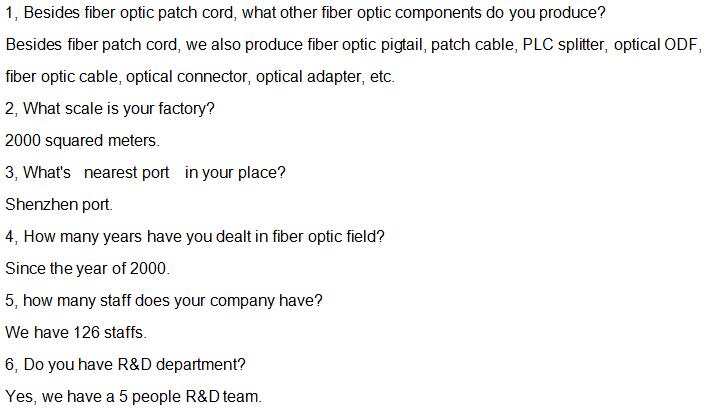Click 'Besides fiber patch cord' answer beginning
The height and width of the screenshot is (410, 713).
click(x=92, y=45)
